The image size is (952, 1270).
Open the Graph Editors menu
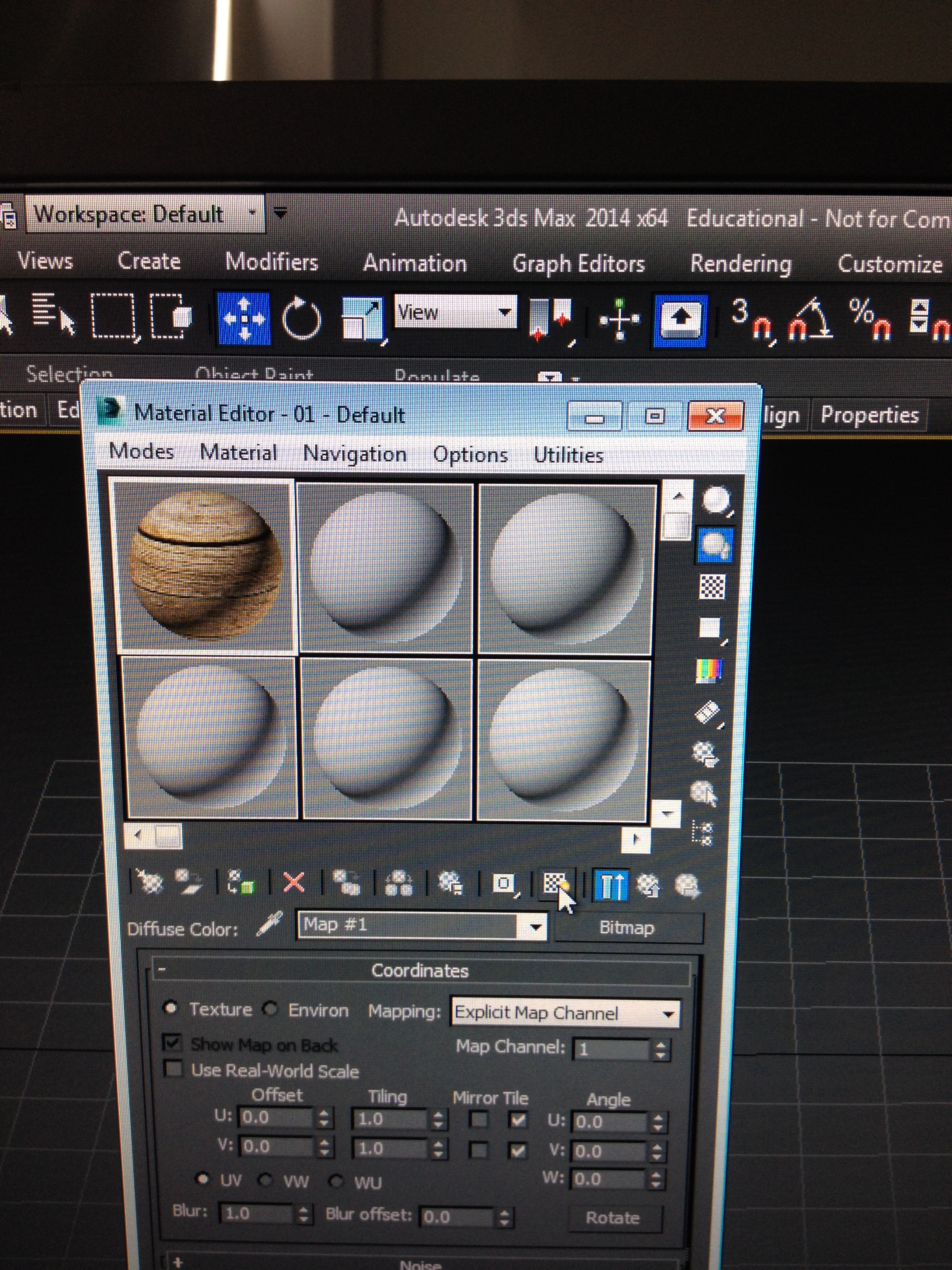[578, 263]
